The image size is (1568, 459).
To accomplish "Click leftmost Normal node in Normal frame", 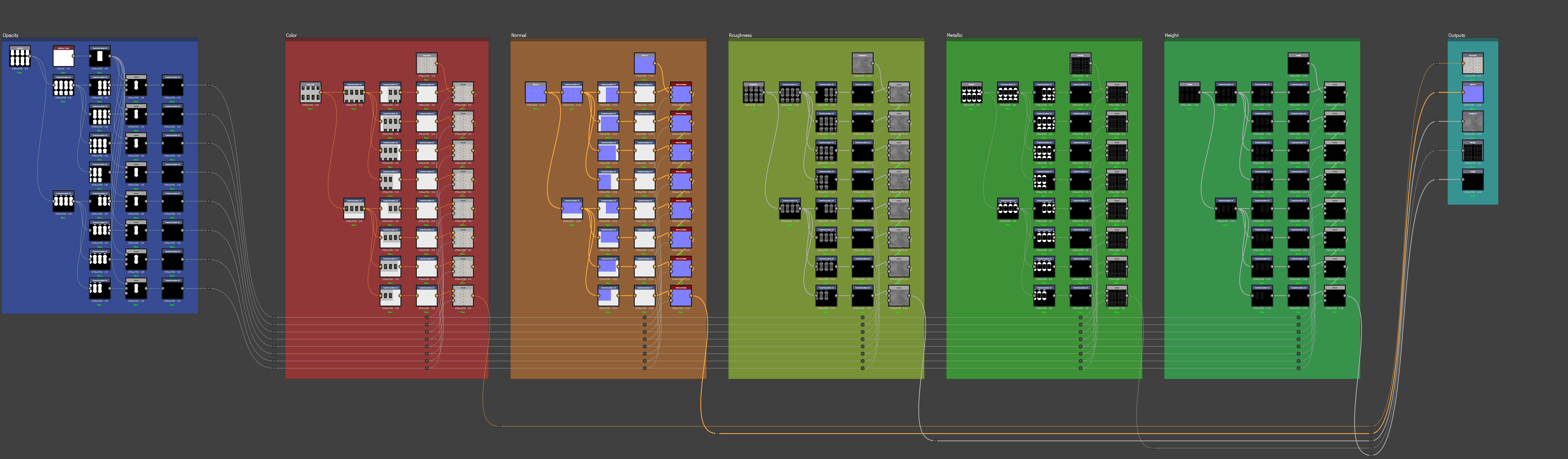I will coord(536,93).
